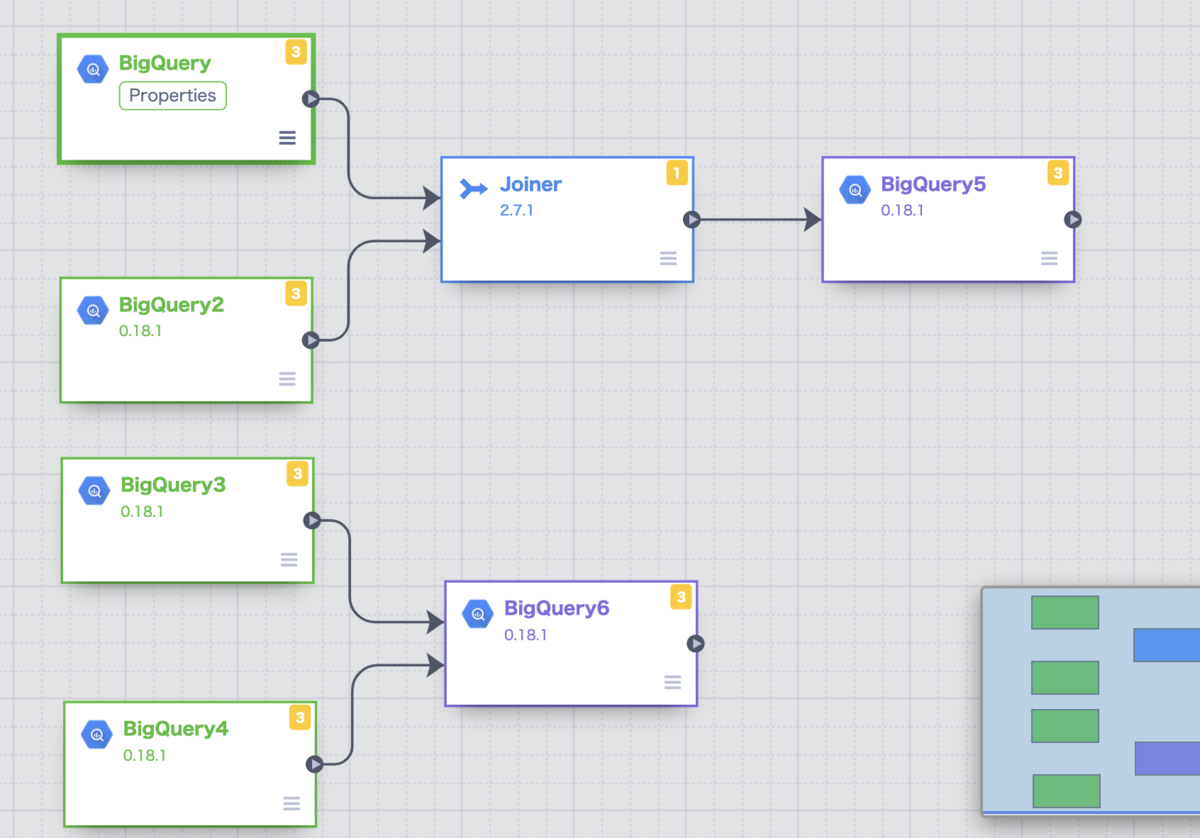Click the output port of BigQuery node
1200x838 pixels.
click(311, 99)
